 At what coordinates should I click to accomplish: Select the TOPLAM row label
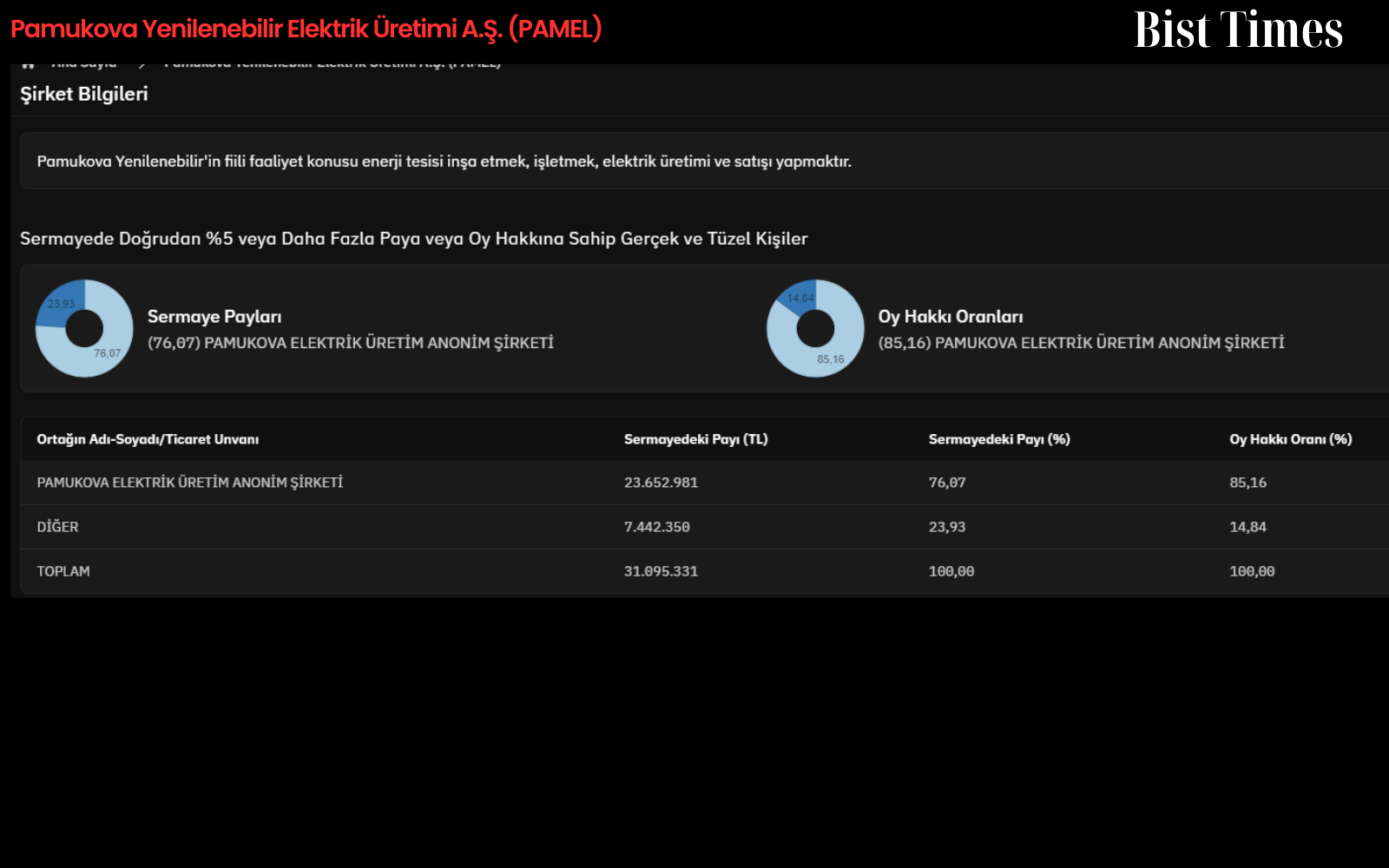tap(63, 571)
